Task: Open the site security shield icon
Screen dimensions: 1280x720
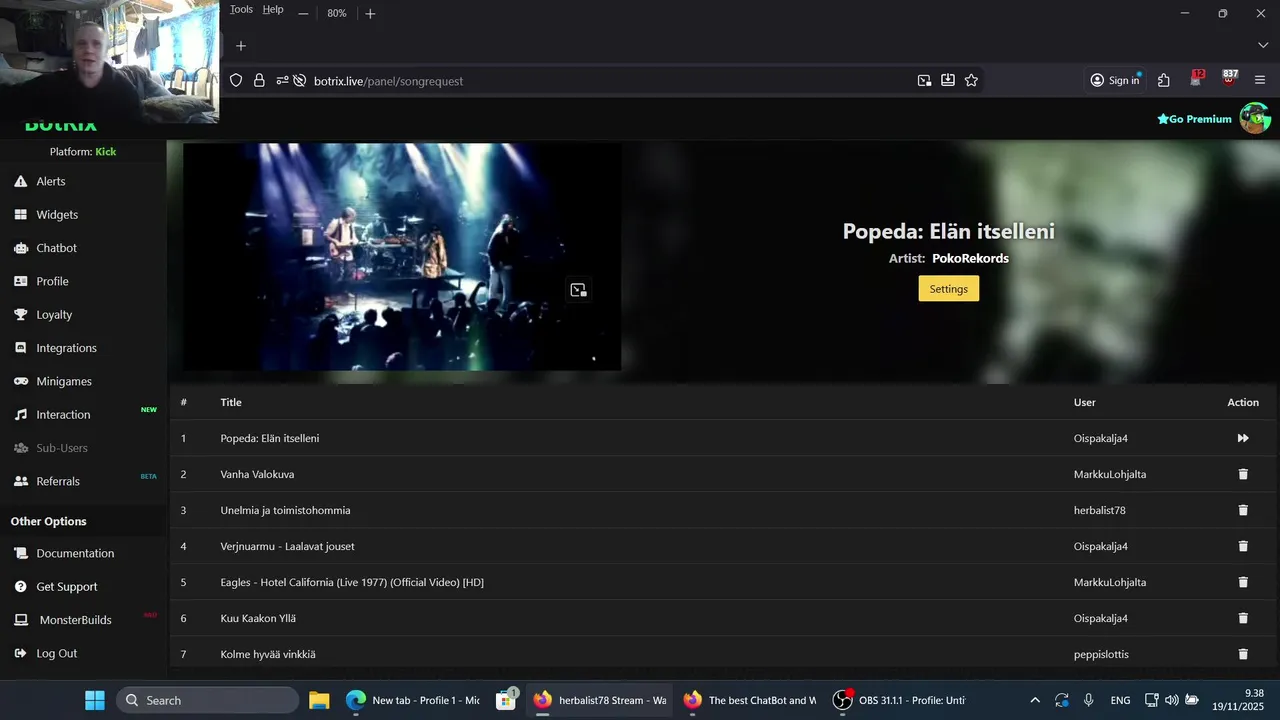Action: [236, 81]
